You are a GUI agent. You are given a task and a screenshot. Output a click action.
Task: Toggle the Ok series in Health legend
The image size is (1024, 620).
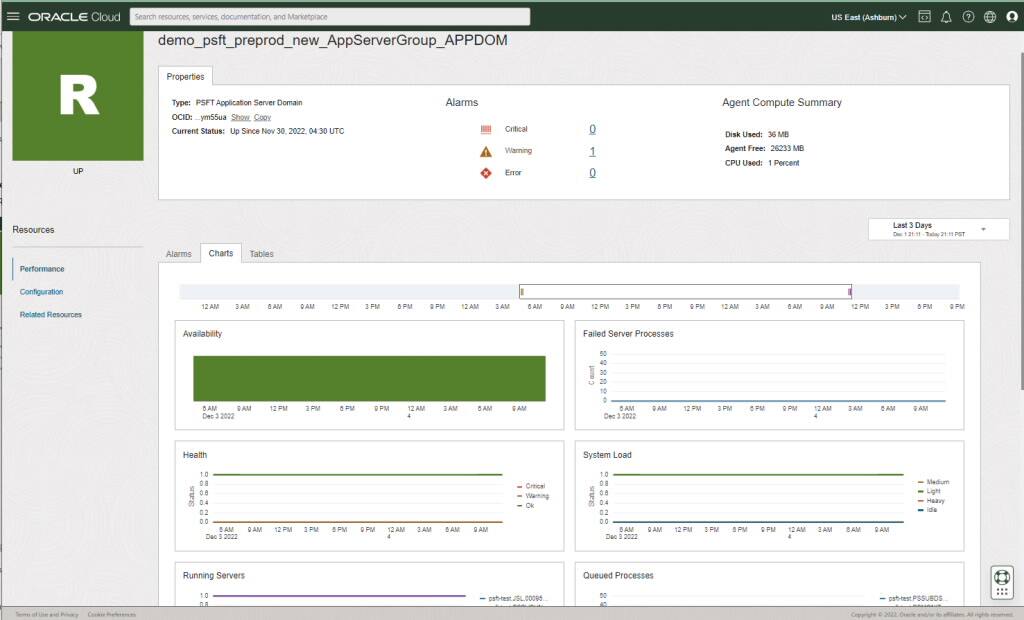[531, 505]
